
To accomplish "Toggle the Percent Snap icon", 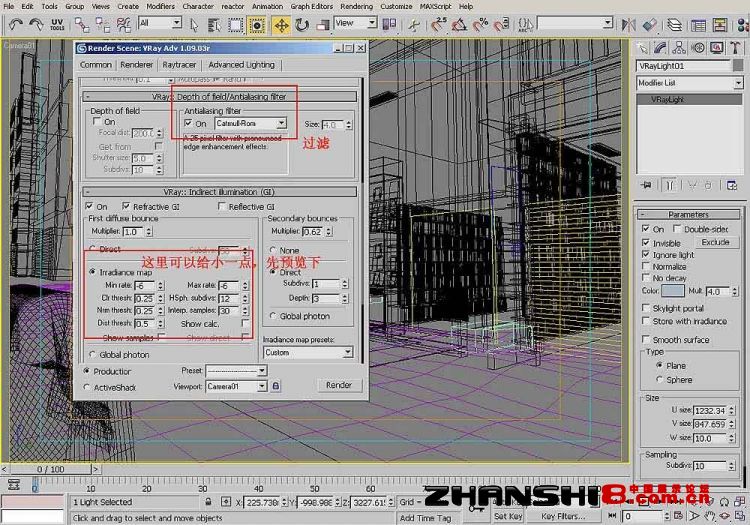I will tap(480, 24).
